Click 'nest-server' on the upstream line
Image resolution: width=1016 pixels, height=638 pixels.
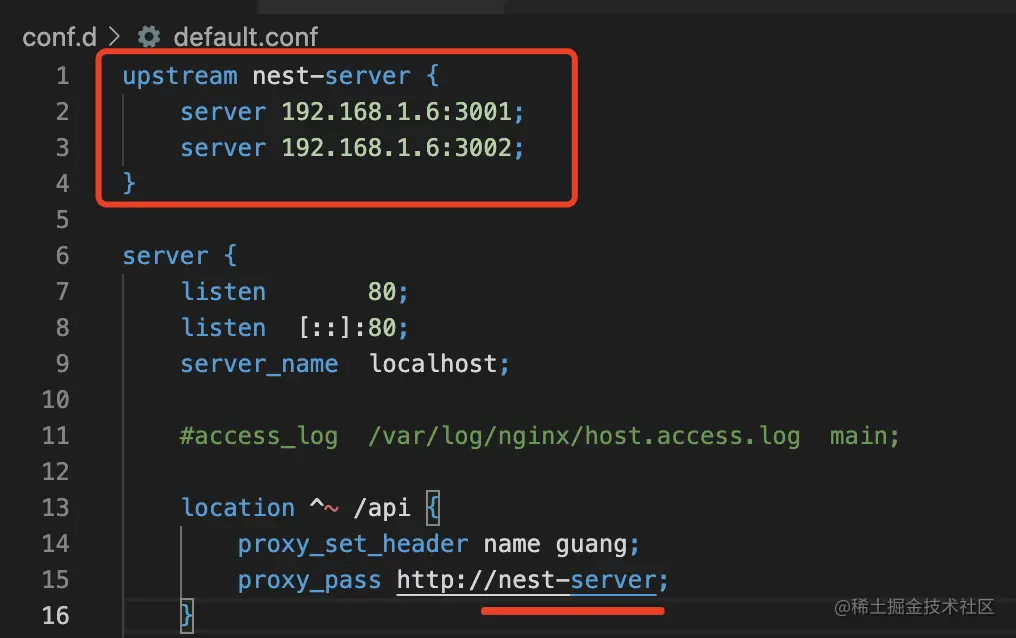pos(331,76)
